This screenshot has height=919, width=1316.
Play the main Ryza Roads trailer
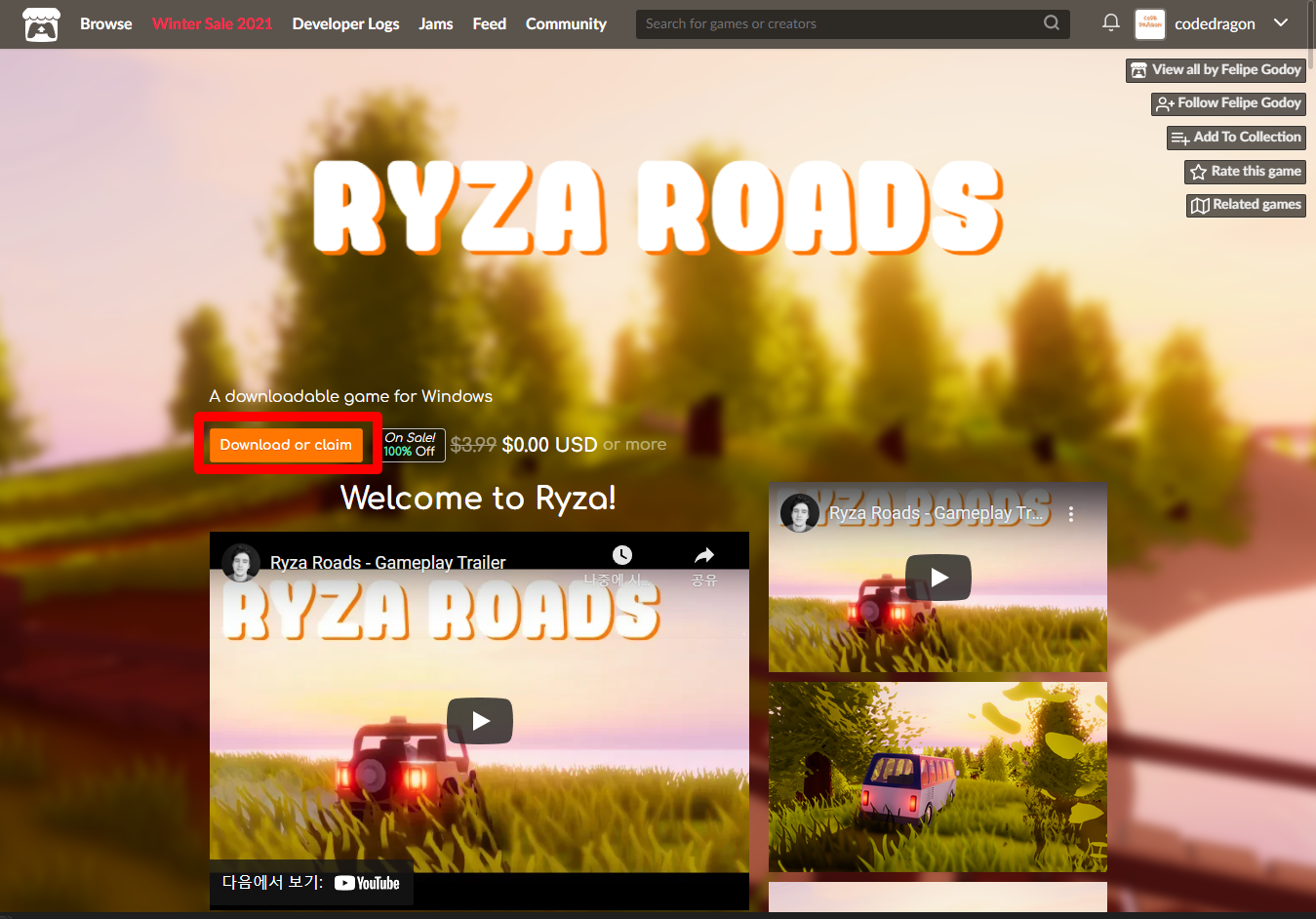(479, 721)
